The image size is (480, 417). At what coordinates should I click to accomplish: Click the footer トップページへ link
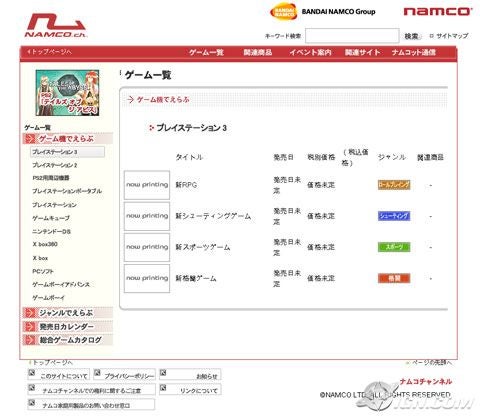pyautogui.click(x=52, y=362)
